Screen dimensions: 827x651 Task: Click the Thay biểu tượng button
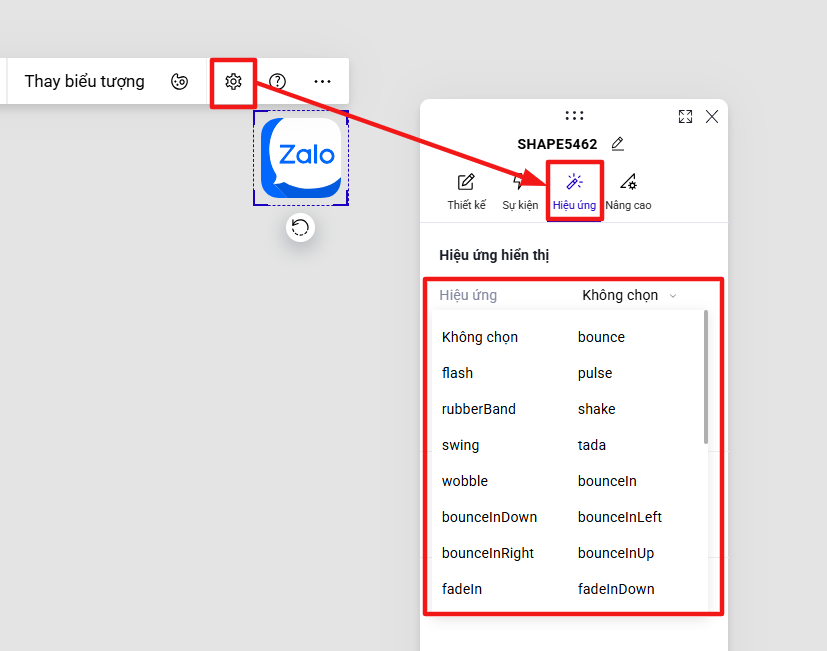pos(84,81)
